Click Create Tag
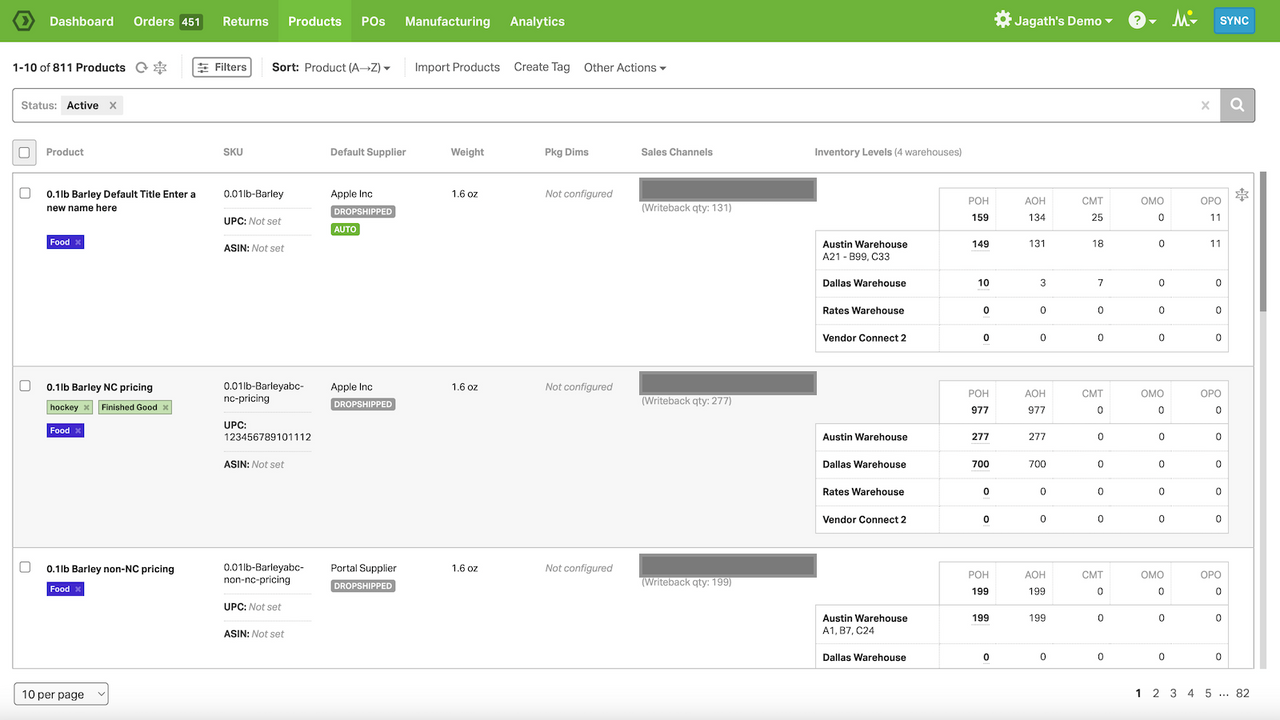Image resolution: width=1280 pixels, height=720 pixels. pyautogui.click(x=542, y=67)
